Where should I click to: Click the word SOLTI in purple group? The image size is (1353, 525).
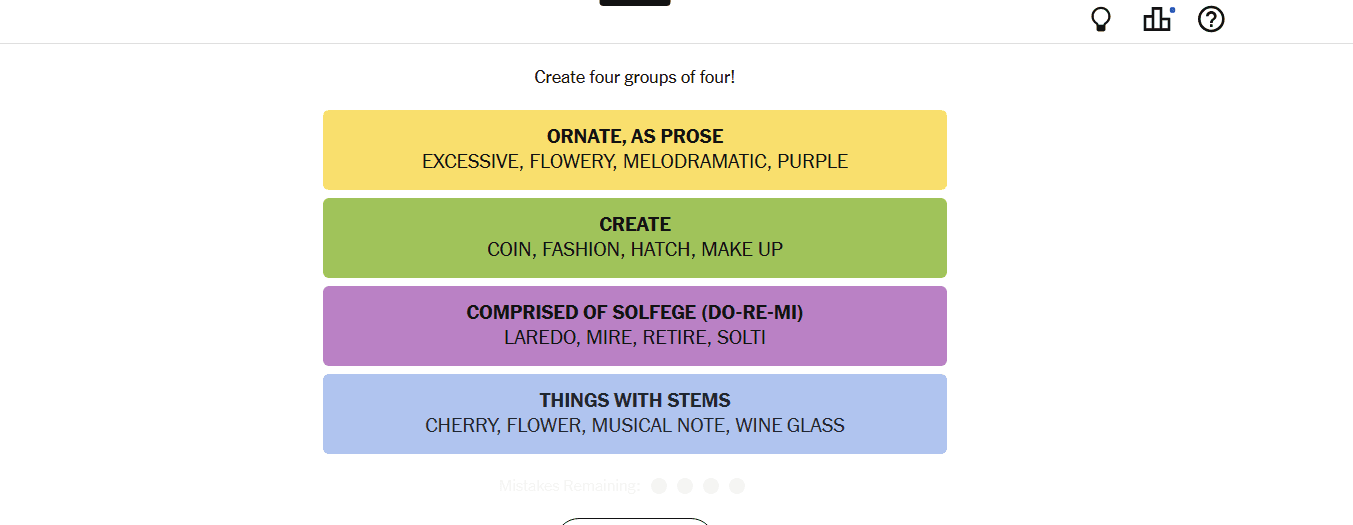(x=741, y=337)
